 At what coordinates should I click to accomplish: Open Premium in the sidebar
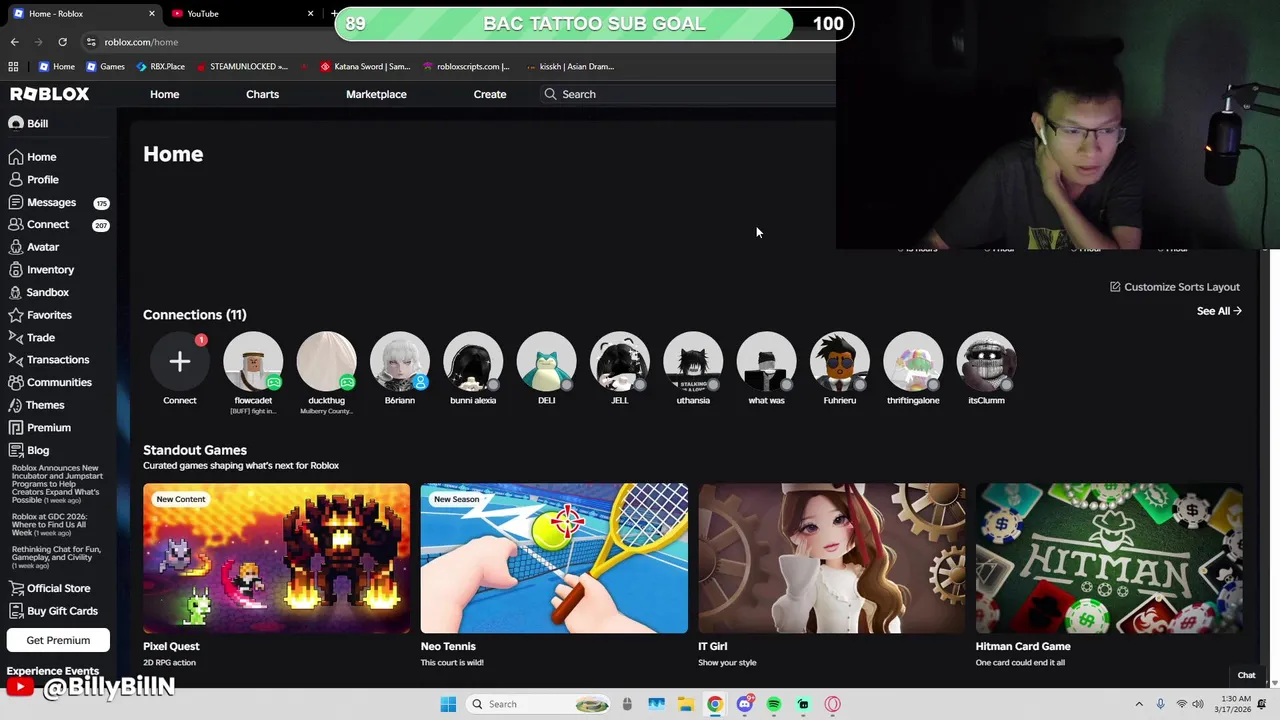pyautogui.click(x=40, y=428)
